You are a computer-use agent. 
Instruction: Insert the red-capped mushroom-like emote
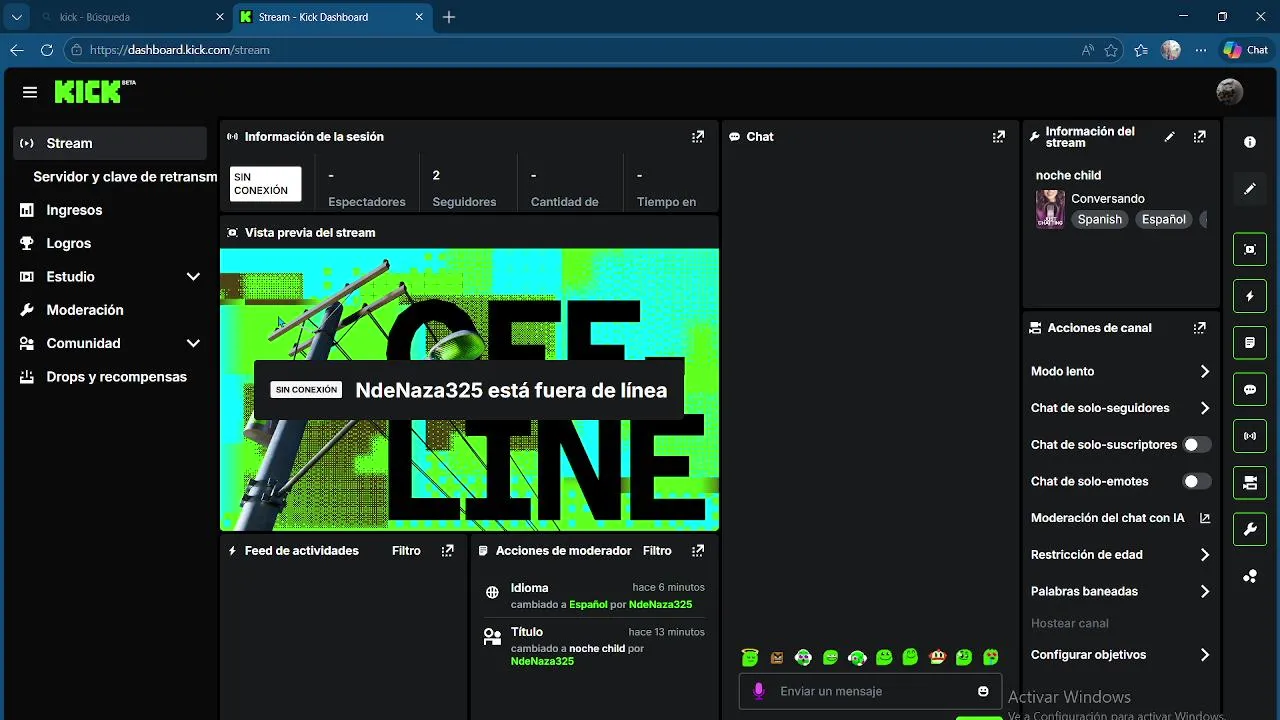pos(938,657)
